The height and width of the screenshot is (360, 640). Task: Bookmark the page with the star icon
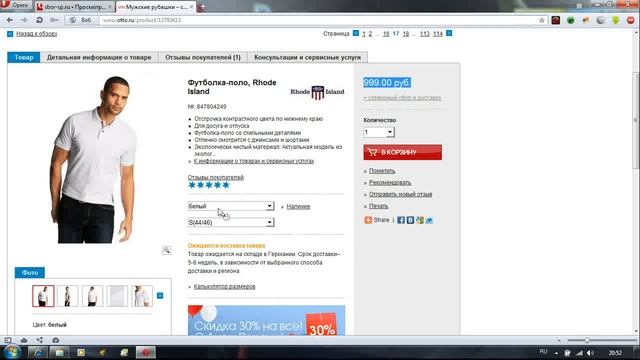click(542, 20)
